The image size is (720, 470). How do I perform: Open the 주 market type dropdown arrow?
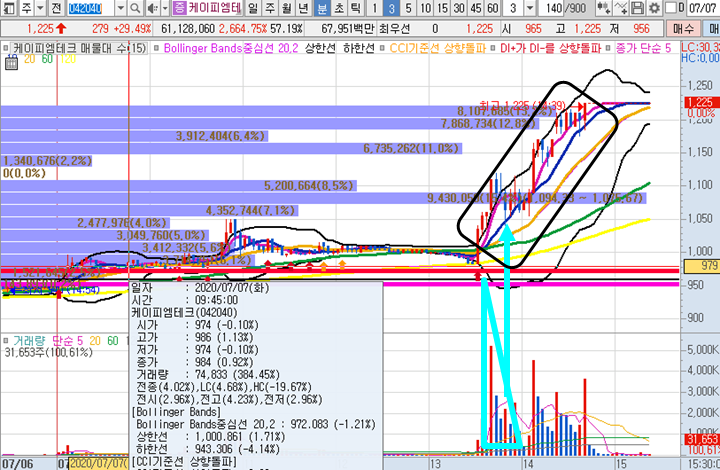tap(40, 8)
